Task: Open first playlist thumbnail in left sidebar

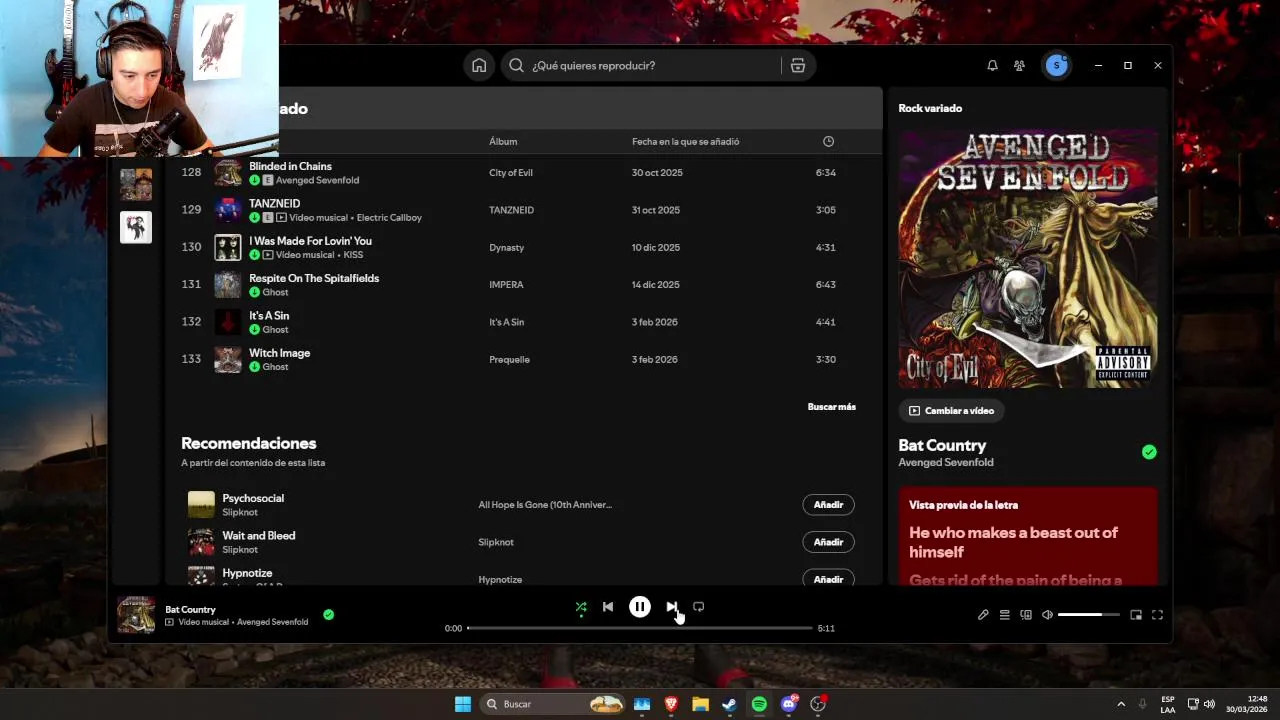Action: pos(136,184)
